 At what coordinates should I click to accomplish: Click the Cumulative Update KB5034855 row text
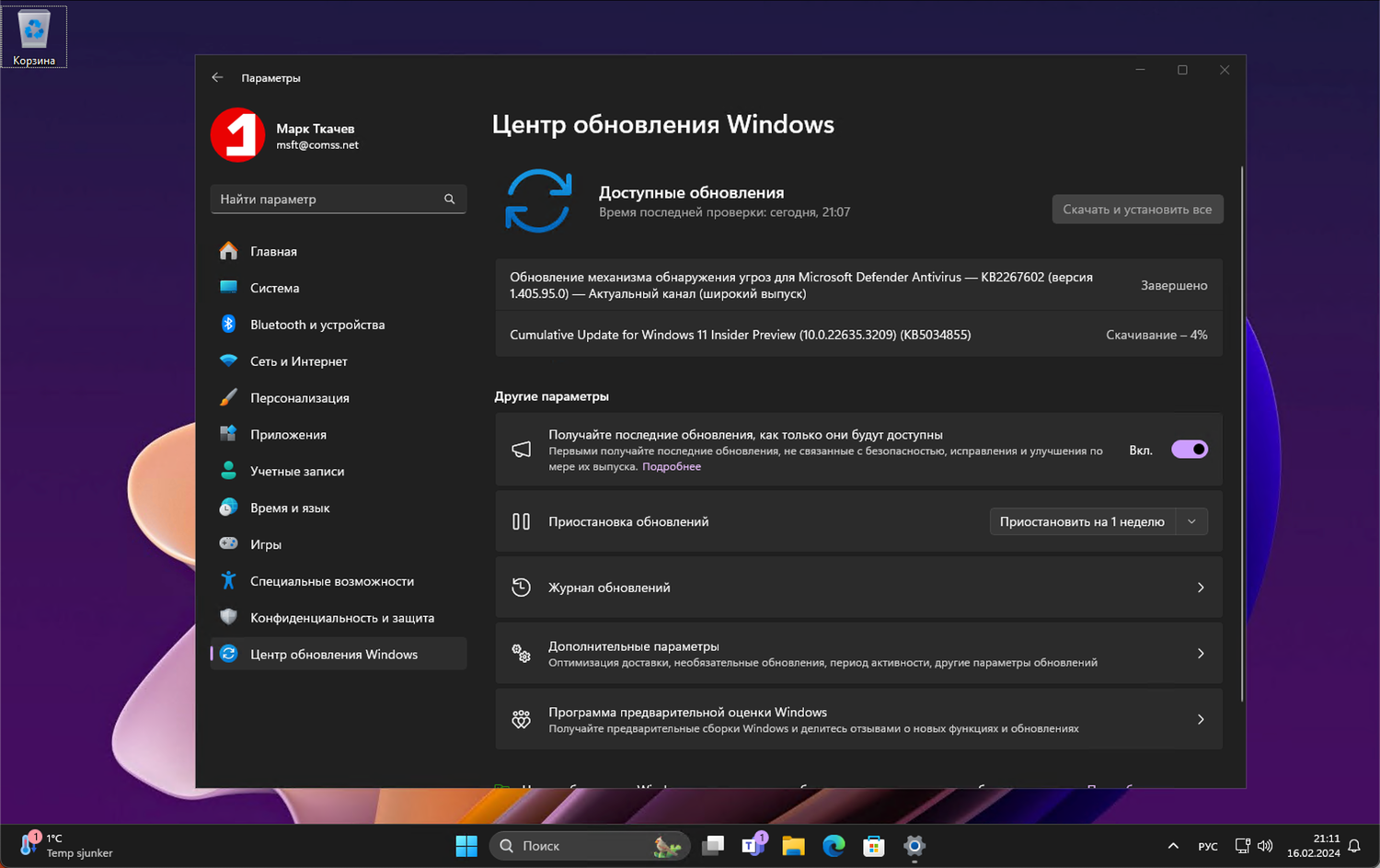(x=741, y=335)
